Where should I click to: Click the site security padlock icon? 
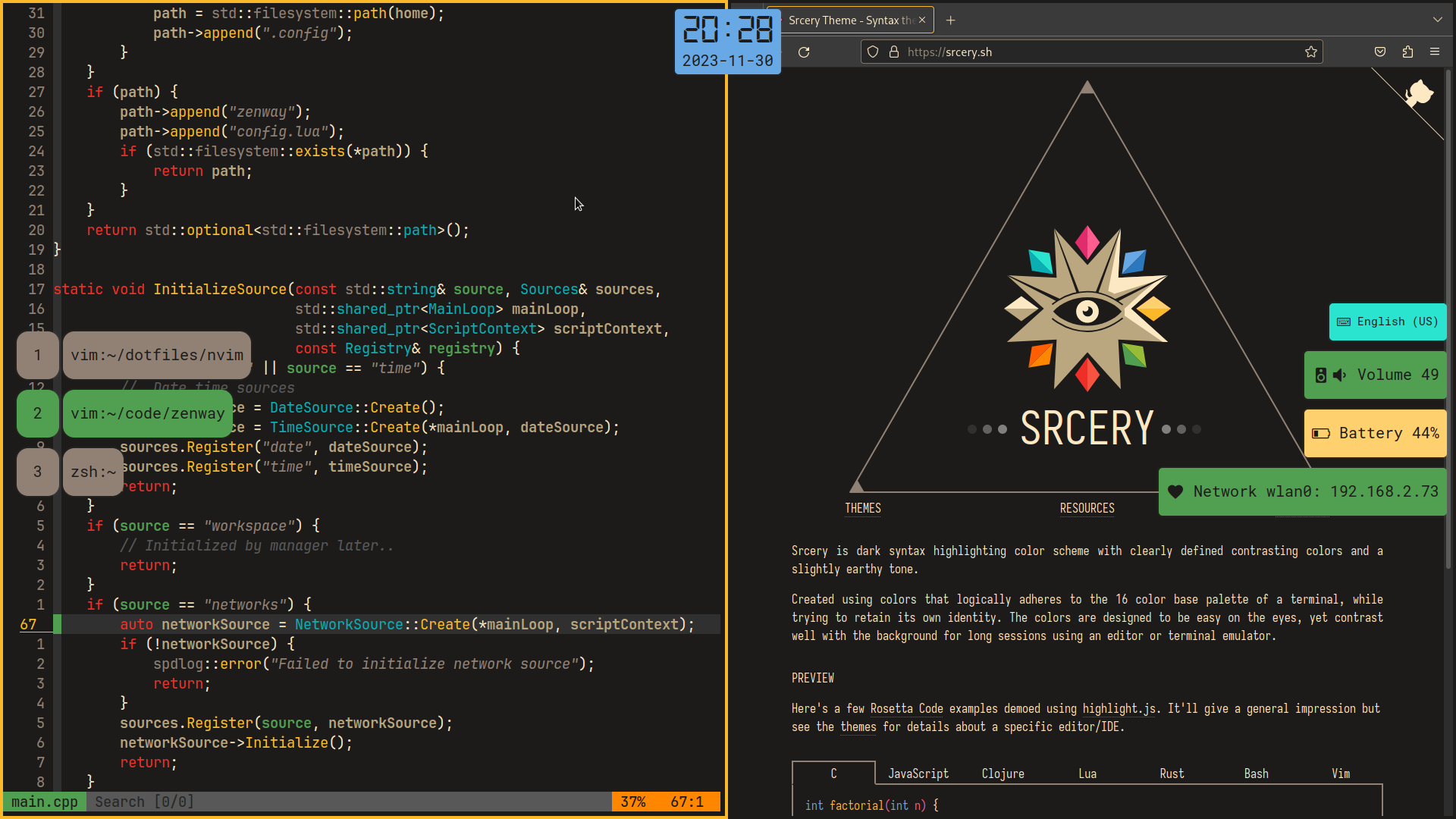(893, 52)
